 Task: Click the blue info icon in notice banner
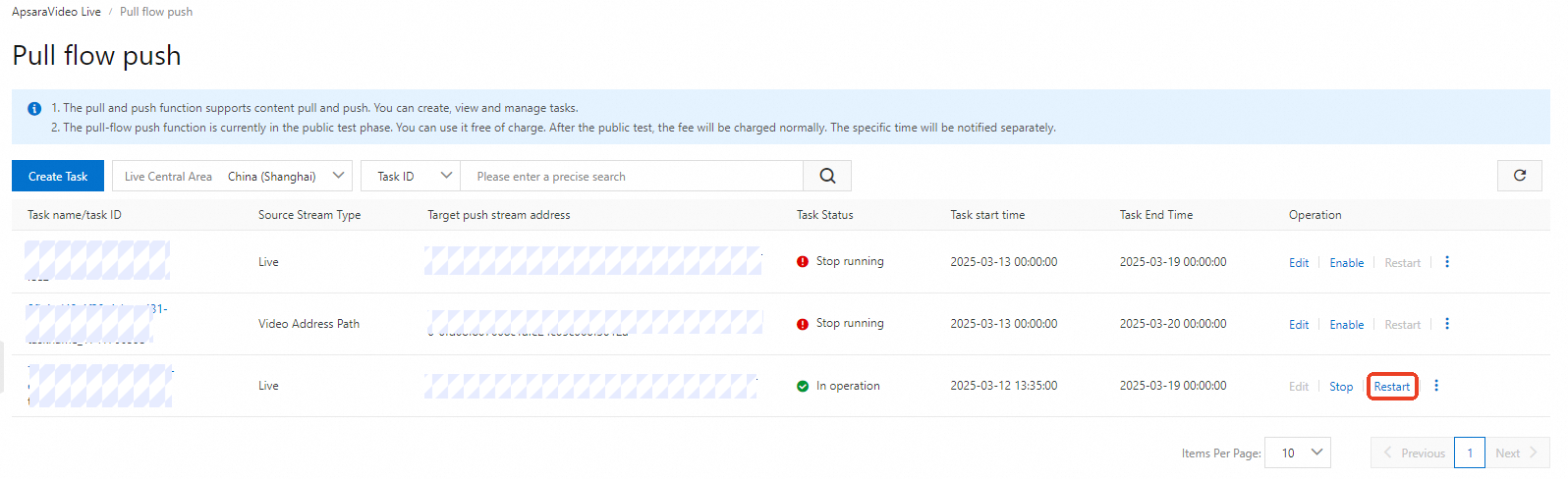pyautogui.click(x=34, y=109)
